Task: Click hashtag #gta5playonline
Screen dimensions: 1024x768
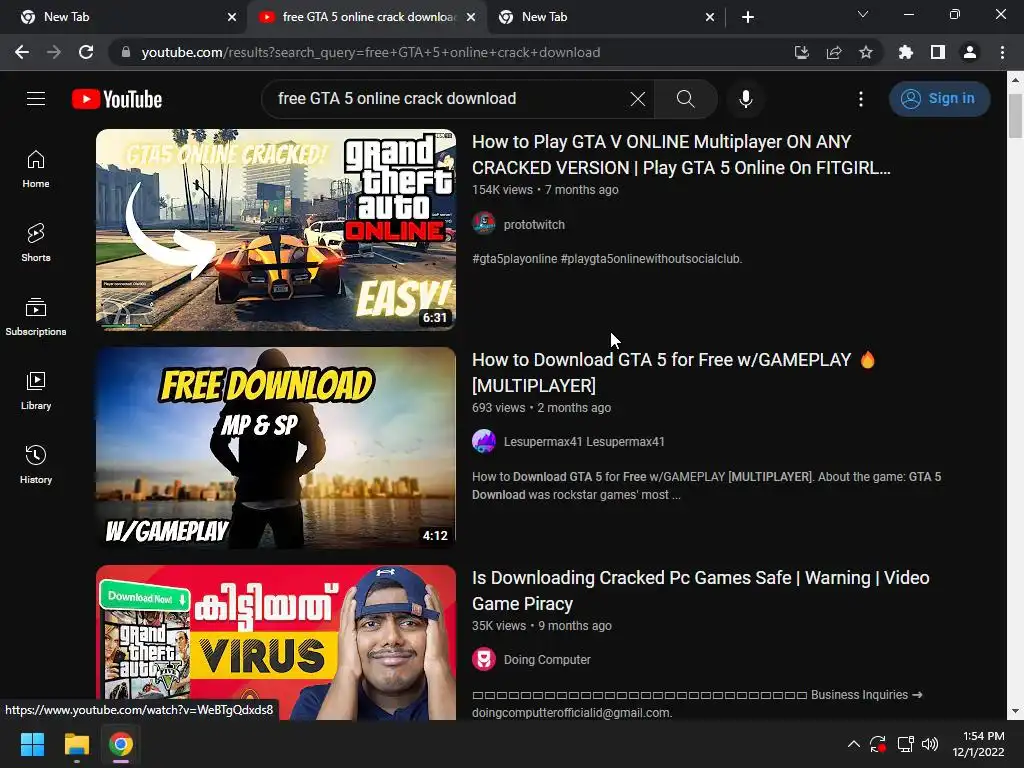Action: [x=515, y=259]
